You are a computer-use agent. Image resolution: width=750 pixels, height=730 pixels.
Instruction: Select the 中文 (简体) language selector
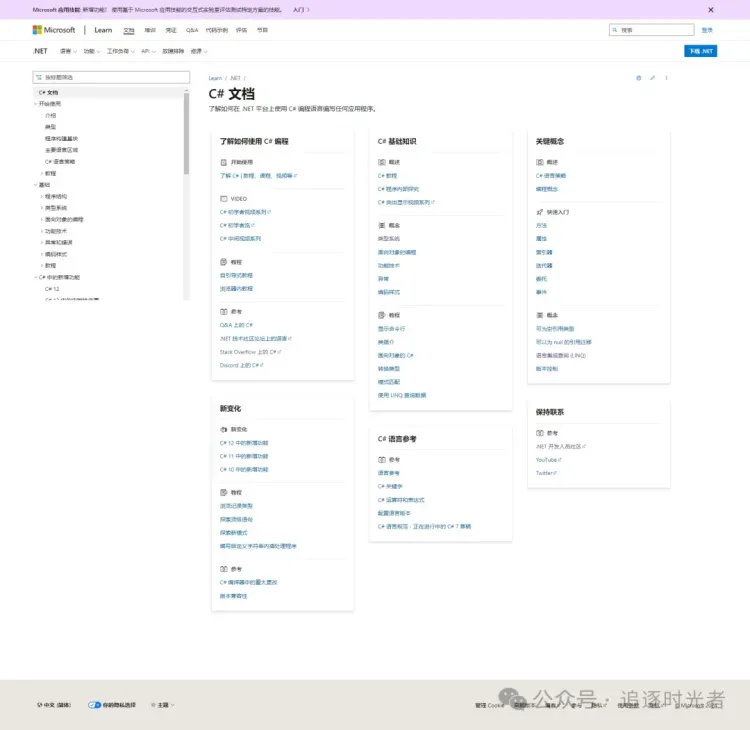click(54, 705)
